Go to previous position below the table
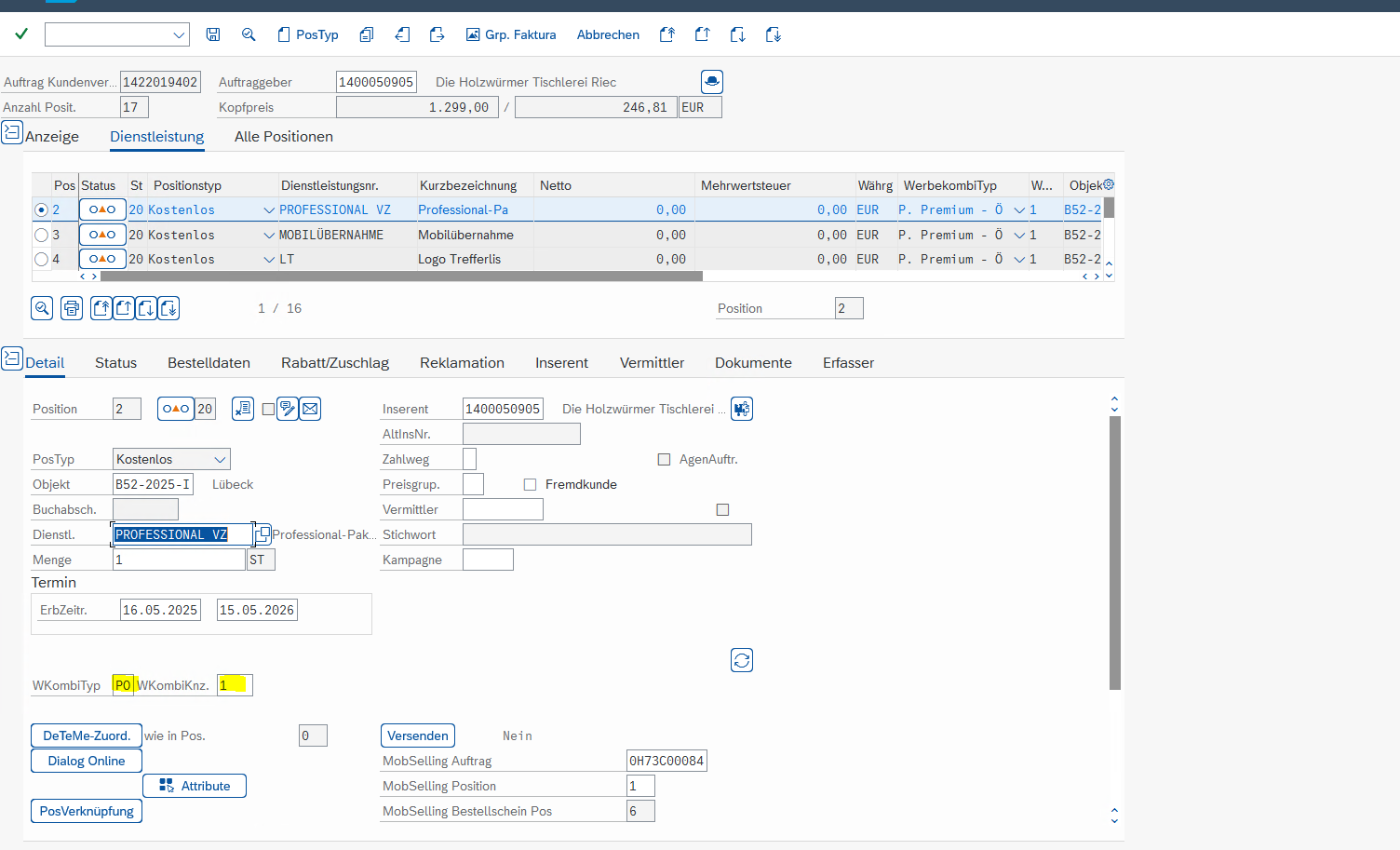The image size is (1400, 850). click(x=124, y=308)
